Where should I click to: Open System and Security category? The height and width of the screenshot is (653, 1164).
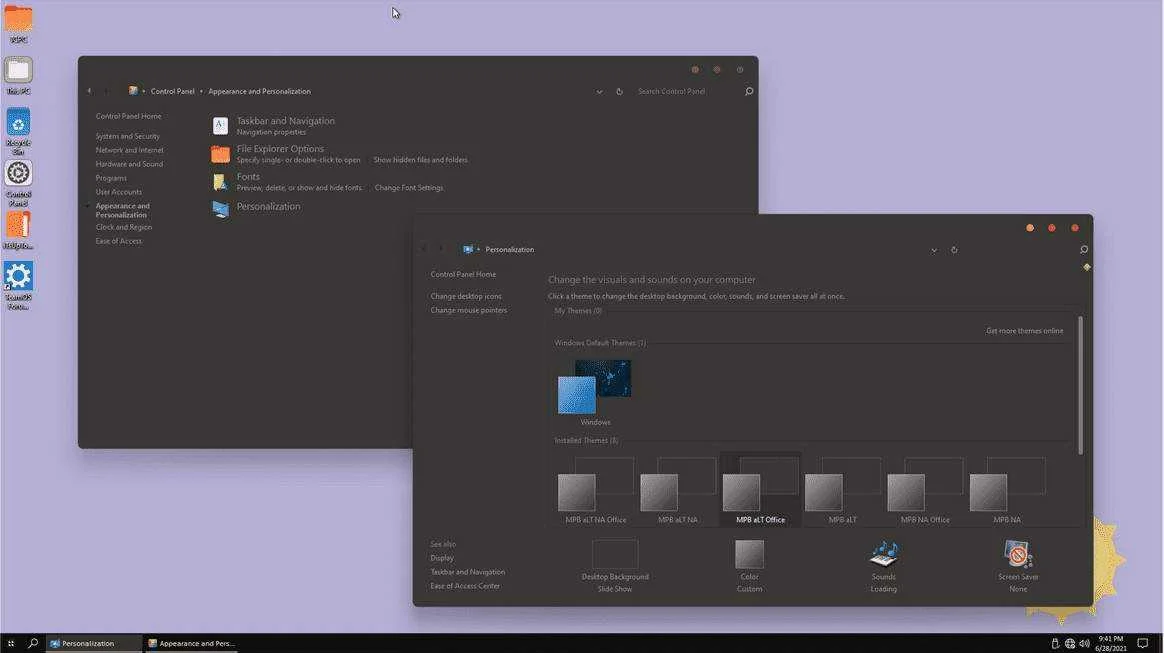click(x=128, y=137)
